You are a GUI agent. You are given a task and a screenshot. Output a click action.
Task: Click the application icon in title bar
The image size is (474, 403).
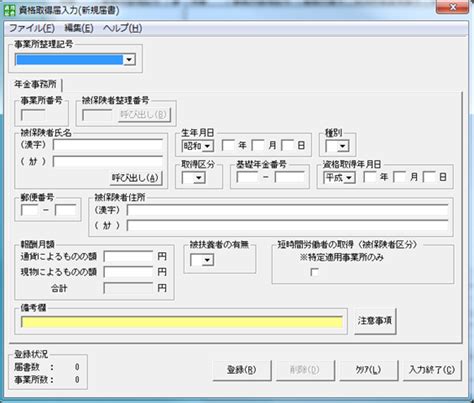[10, 10]
